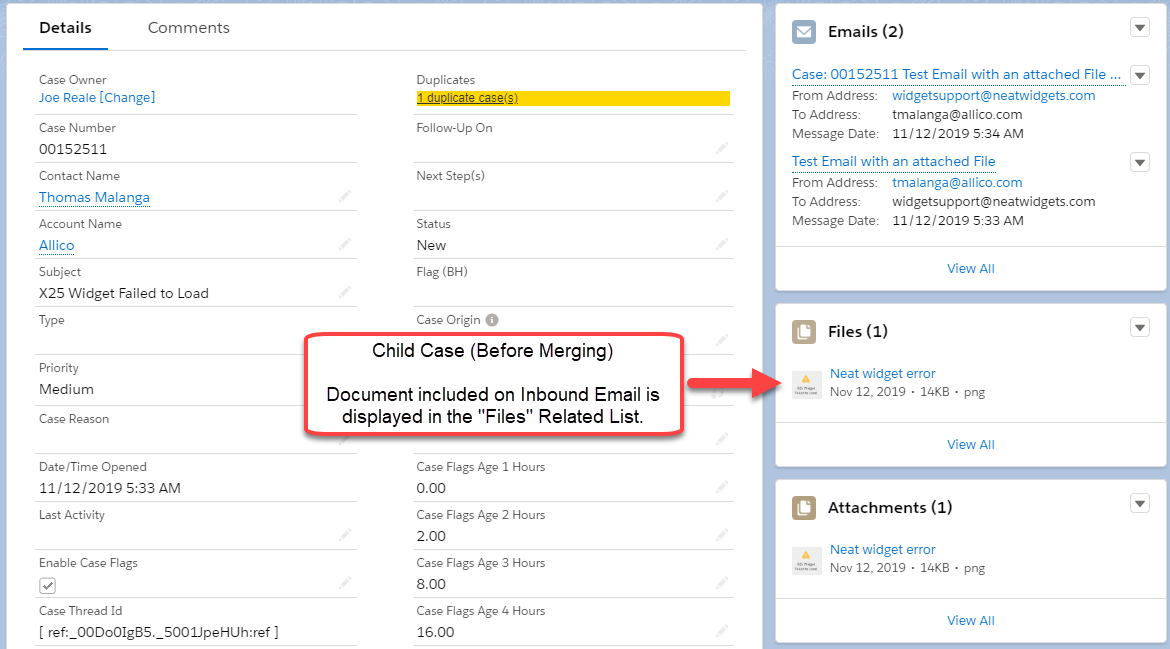
Task: View All in the Emails panel
Action: pos(971,269)
